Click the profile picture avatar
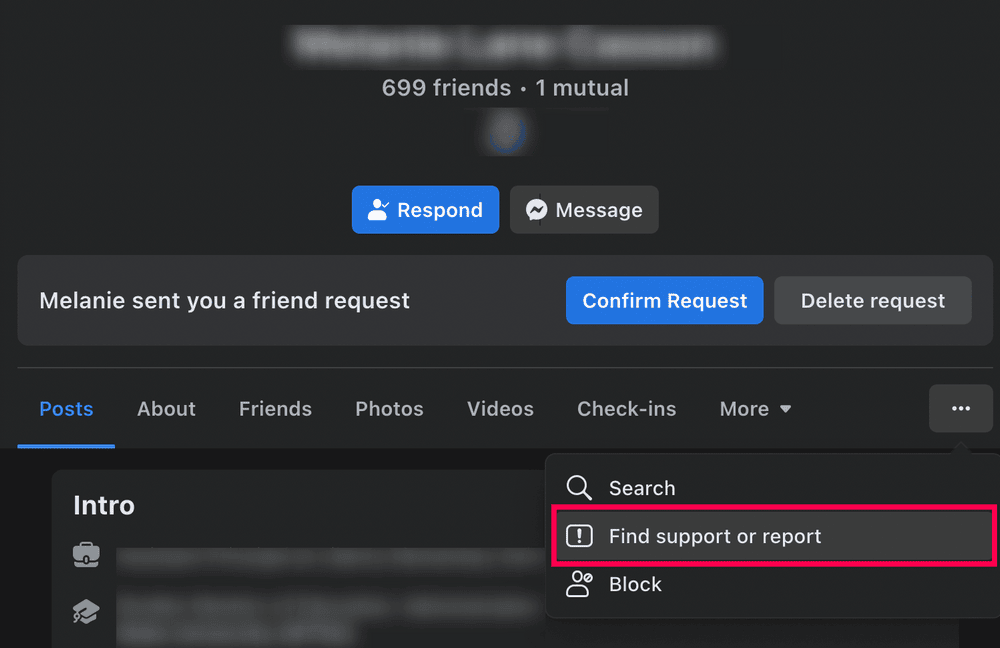Viewport: 1000px width, 648px height. click(506, 131)
